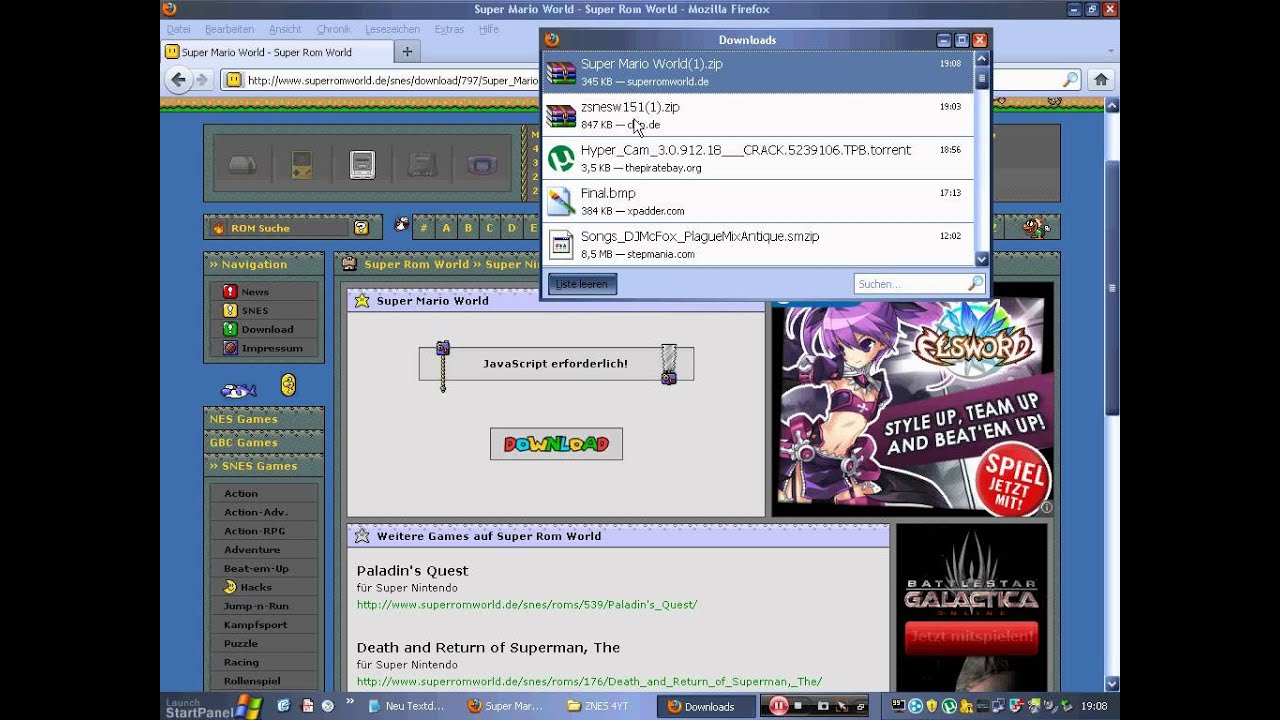Click the green exclamation icon beside Download
This screenshot has width=1280, height=720.
[x=230, y=329]
